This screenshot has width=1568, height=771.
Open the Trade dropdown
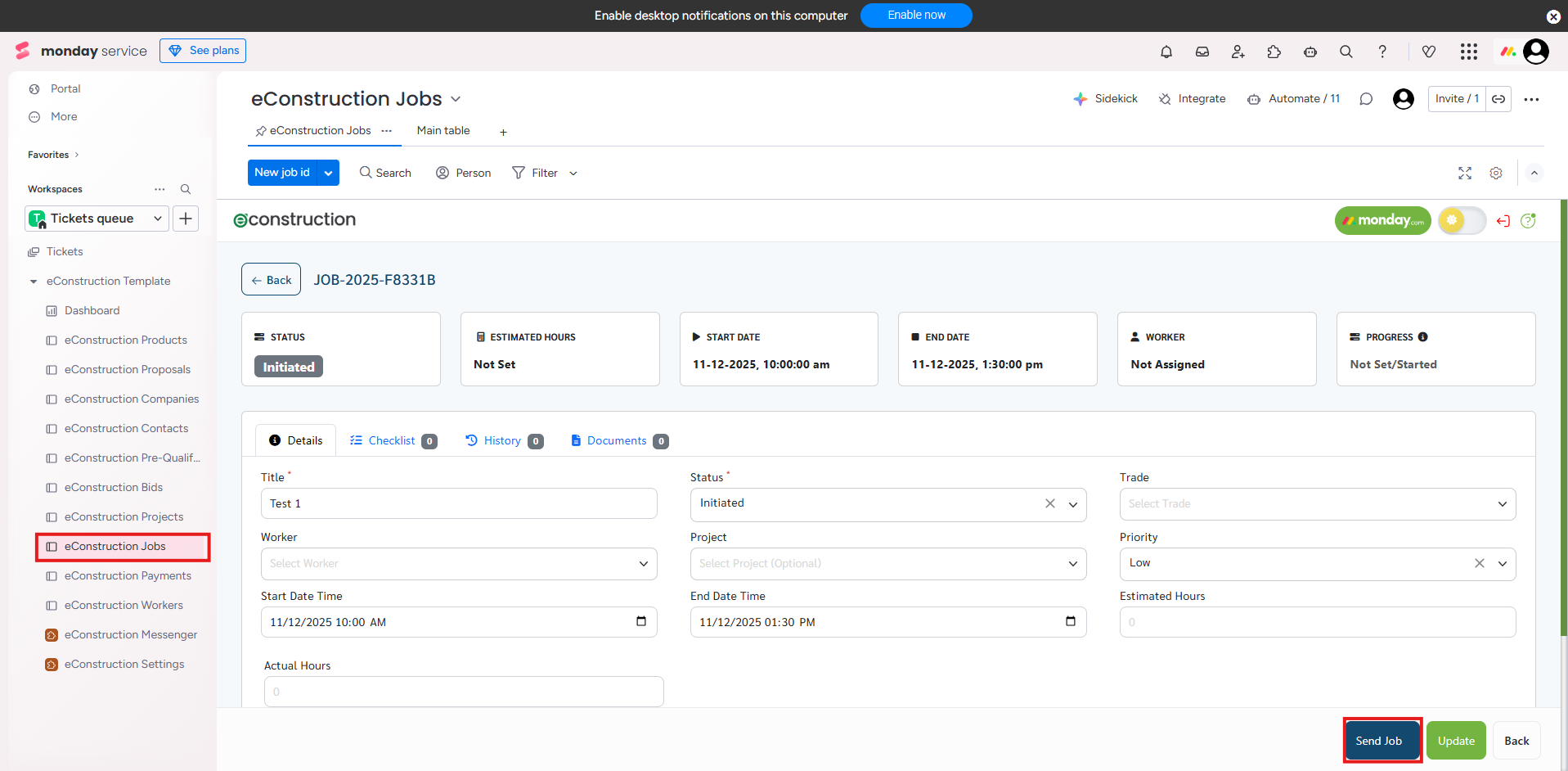[1317, 504]
